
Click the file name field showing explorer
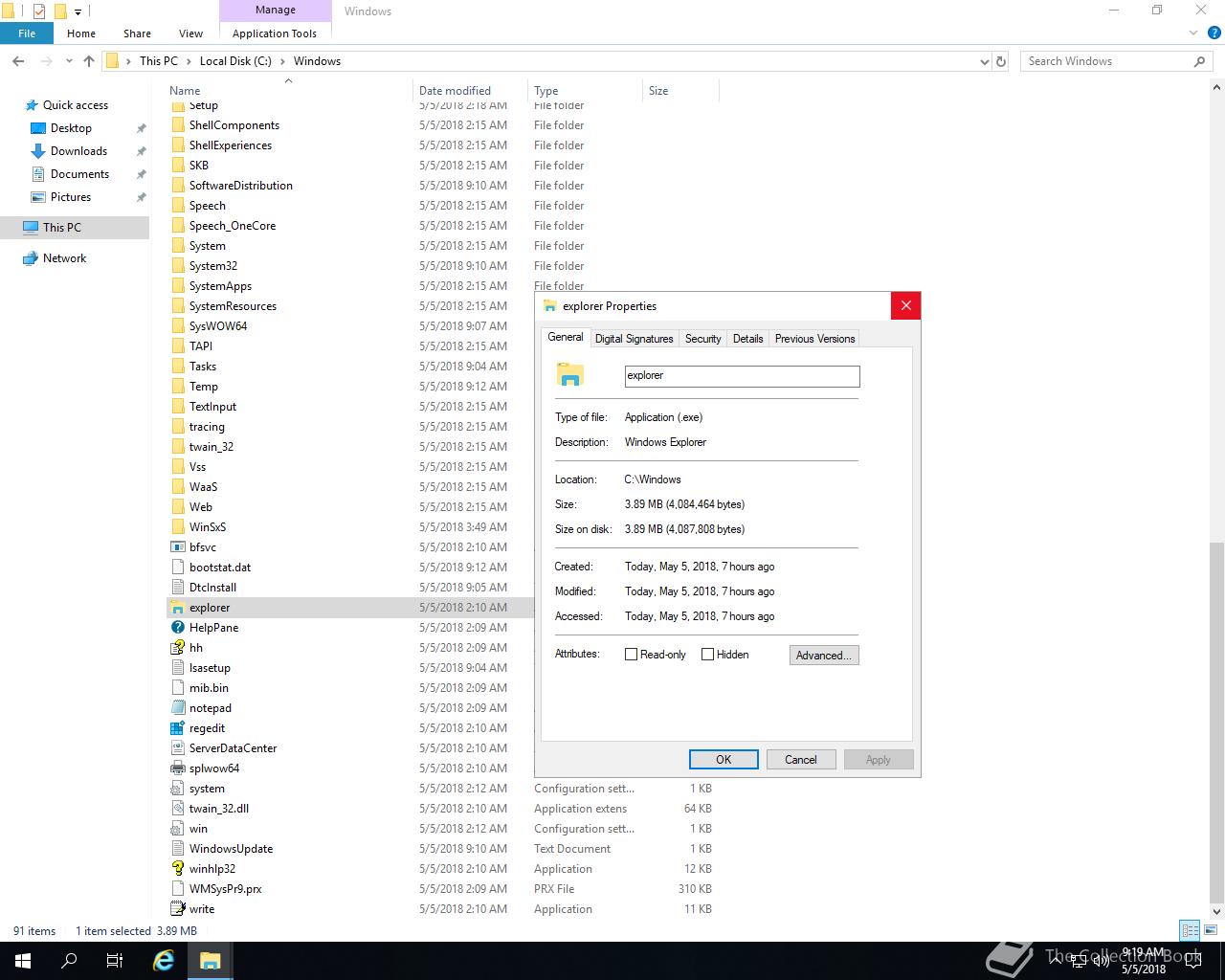(742, 376)
